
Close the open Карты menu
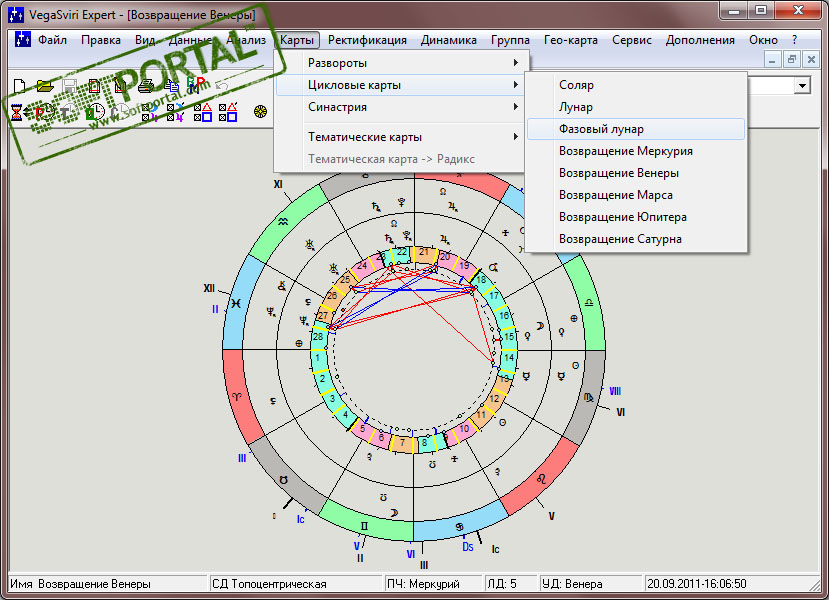point(297,40)
